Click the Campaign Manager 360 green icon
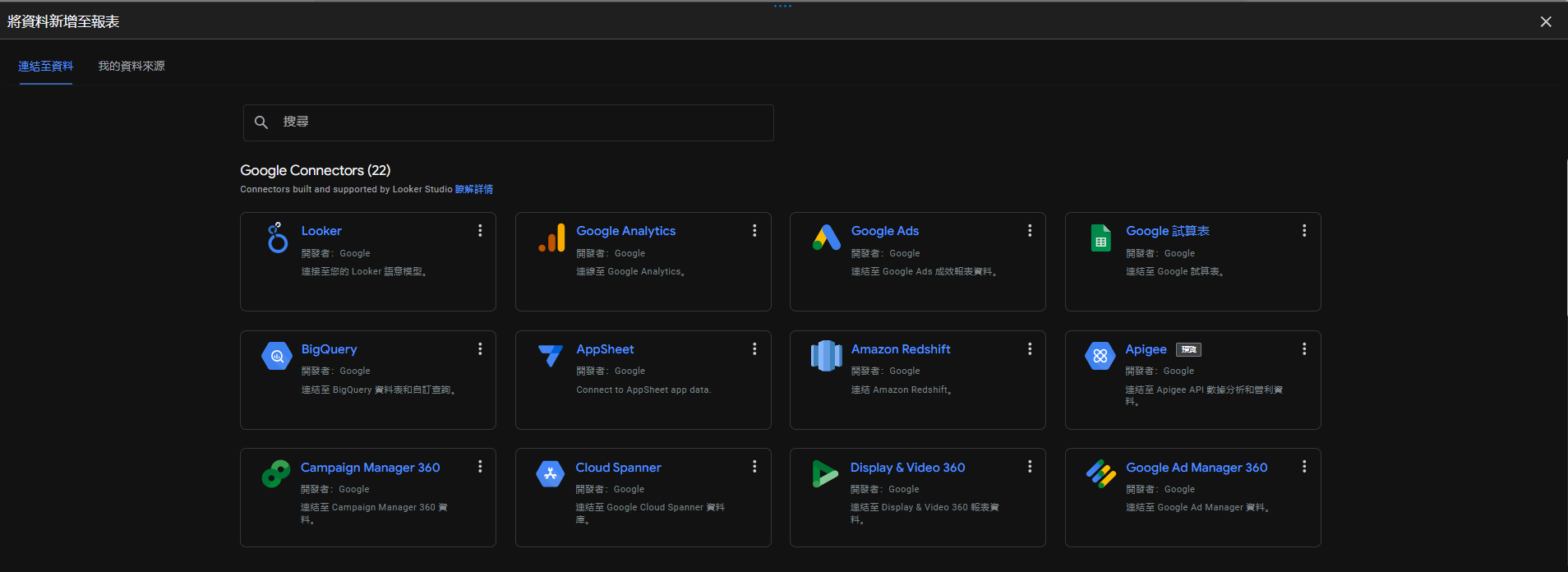1568x572 pixels. [x=276, y=473]
